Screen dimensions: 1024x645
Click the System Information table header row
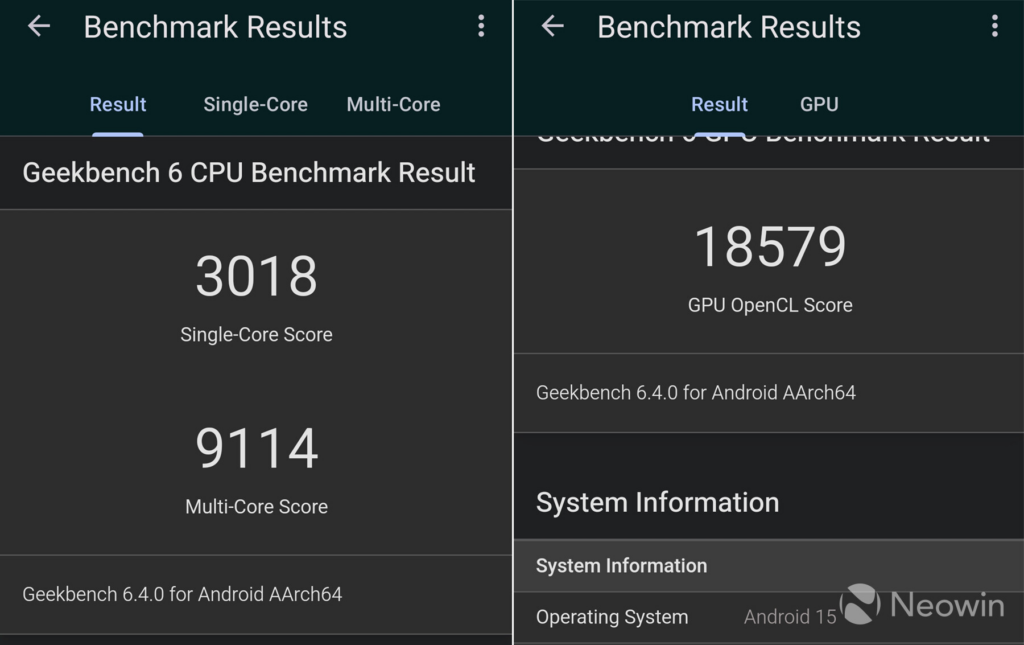tap(769, 565)
